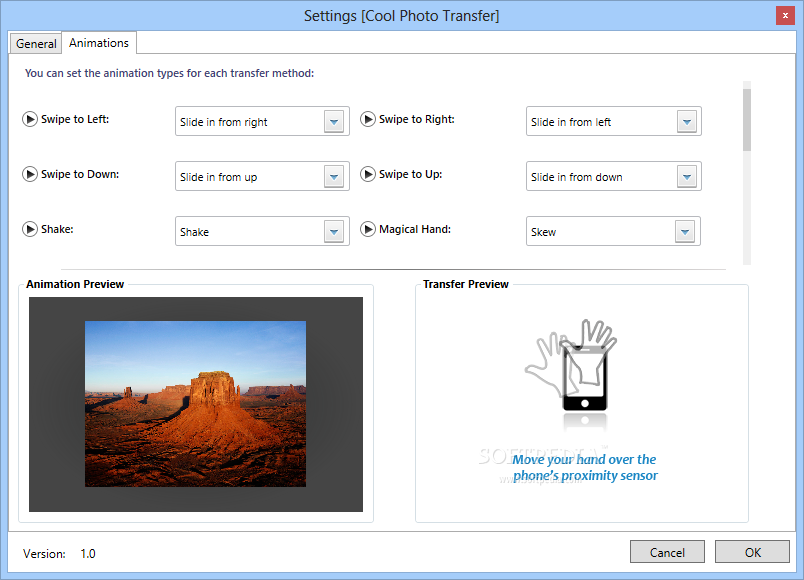Open the Magical Hand animation dropdown
804x580 pixels.
pos(685,232)
